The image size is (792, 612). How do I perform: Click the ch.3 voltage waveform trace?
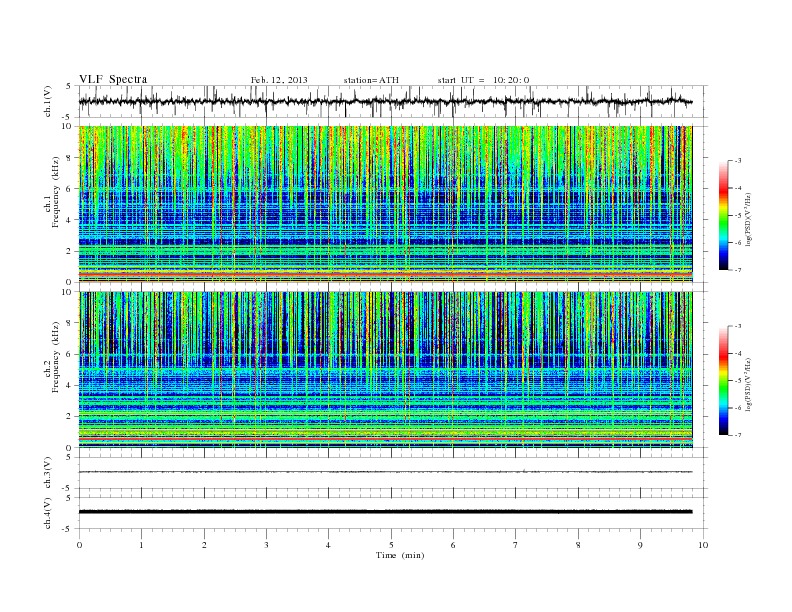[386, 472]
